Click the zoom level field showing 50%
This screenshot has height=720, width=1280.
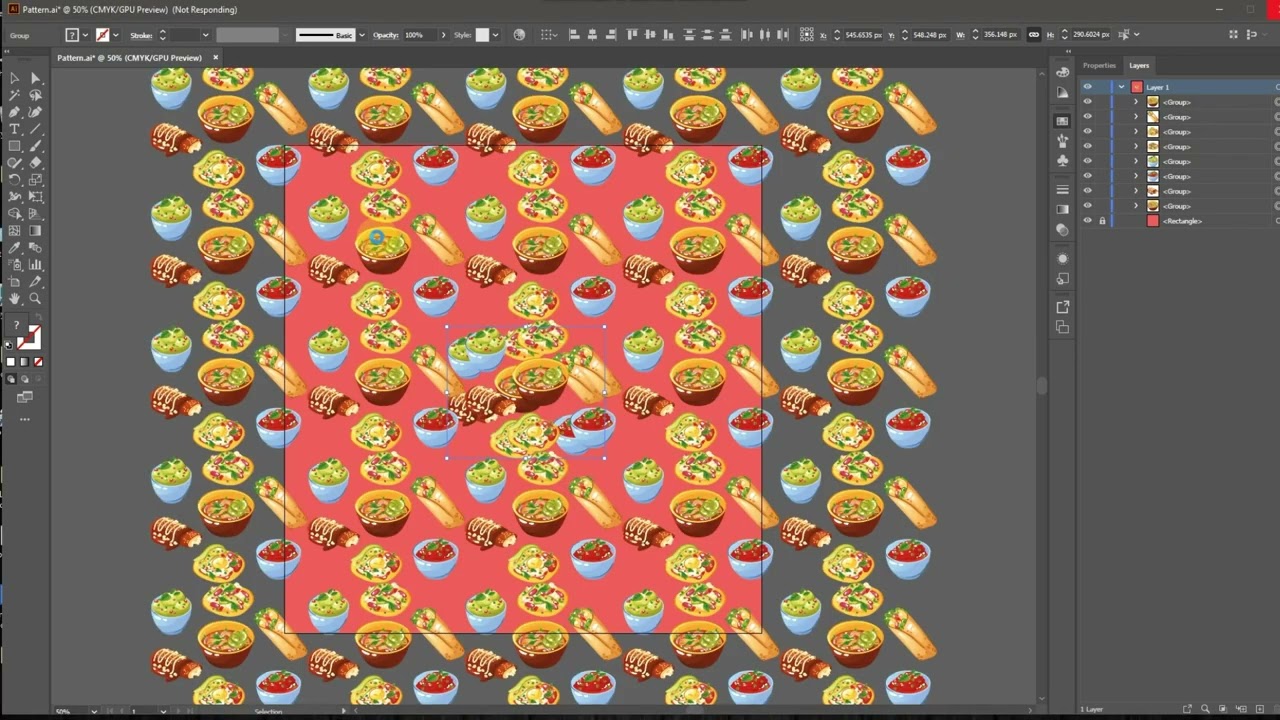(65, 711)
